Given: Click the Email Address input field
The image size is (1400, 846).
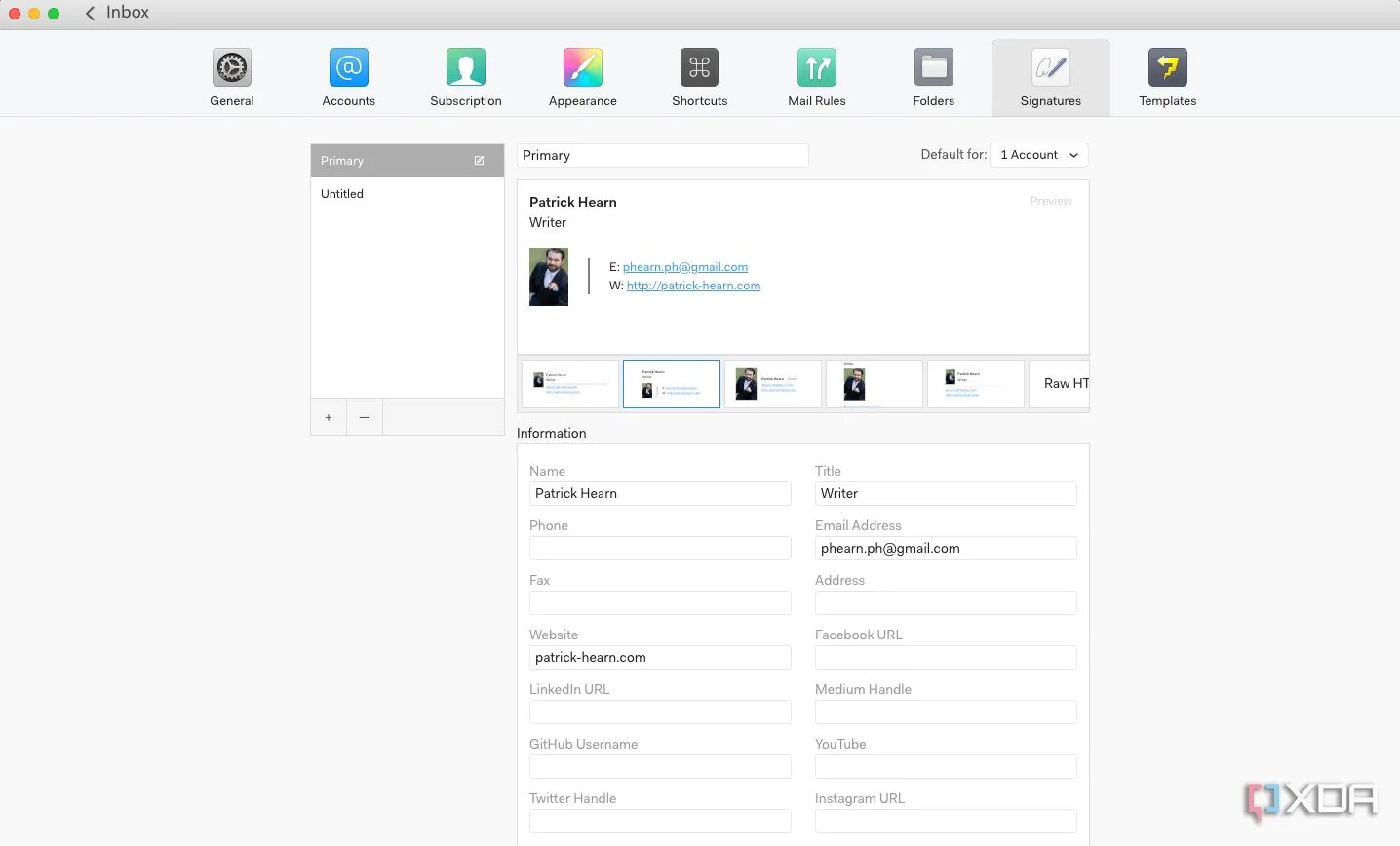Looking at the screenshot, I should [x=946, y=549].
